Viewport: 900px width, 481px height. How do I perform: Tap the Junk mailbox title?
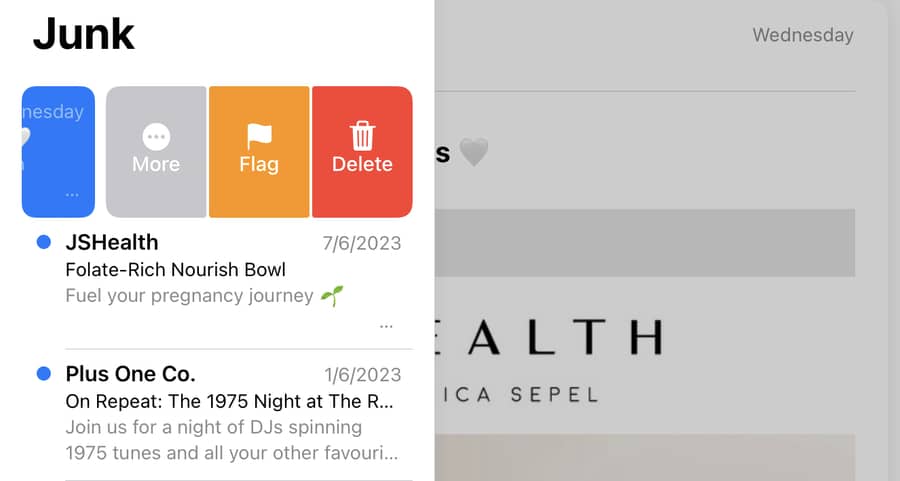(84, 34)
